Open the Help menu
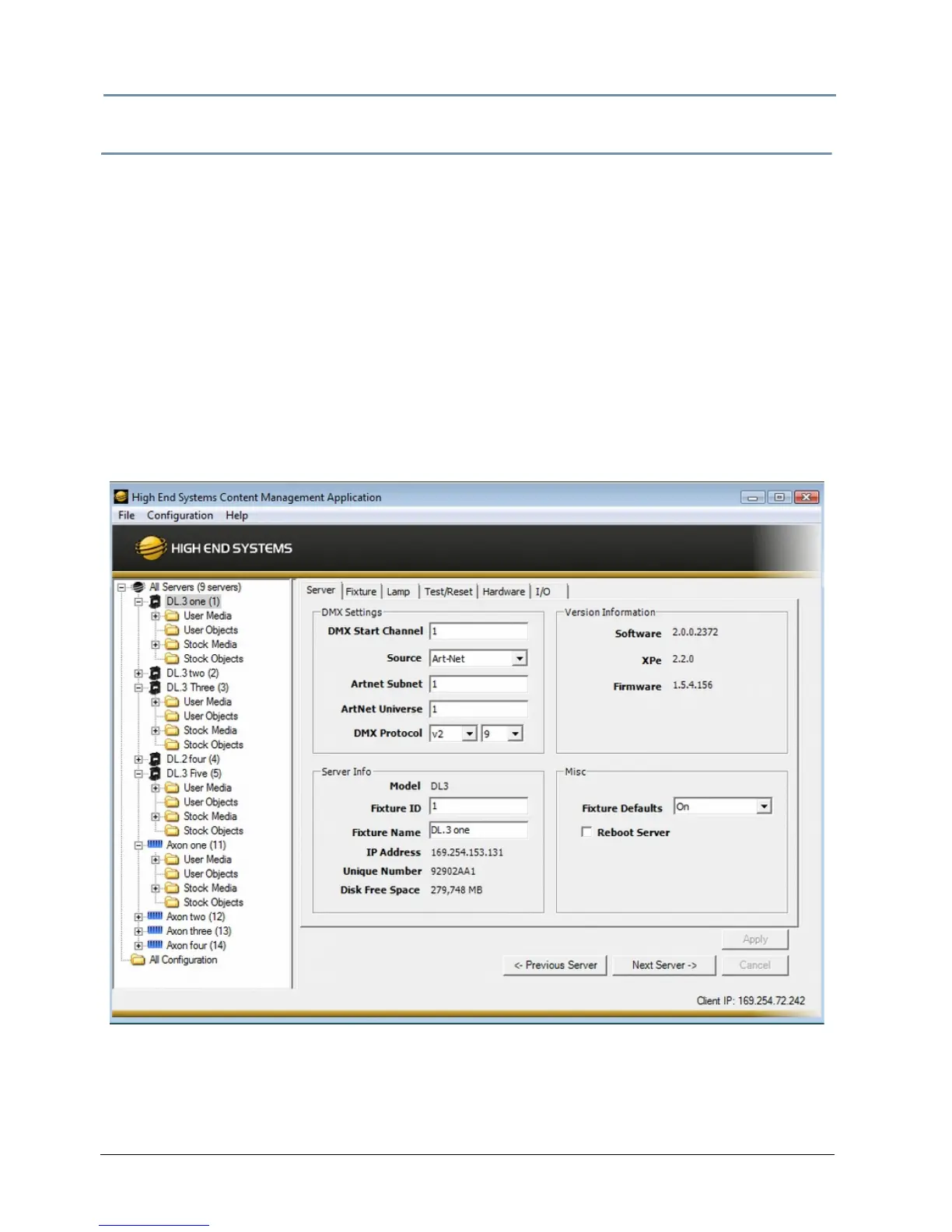This screenshot has height=1232, width=952. [237, 516]
